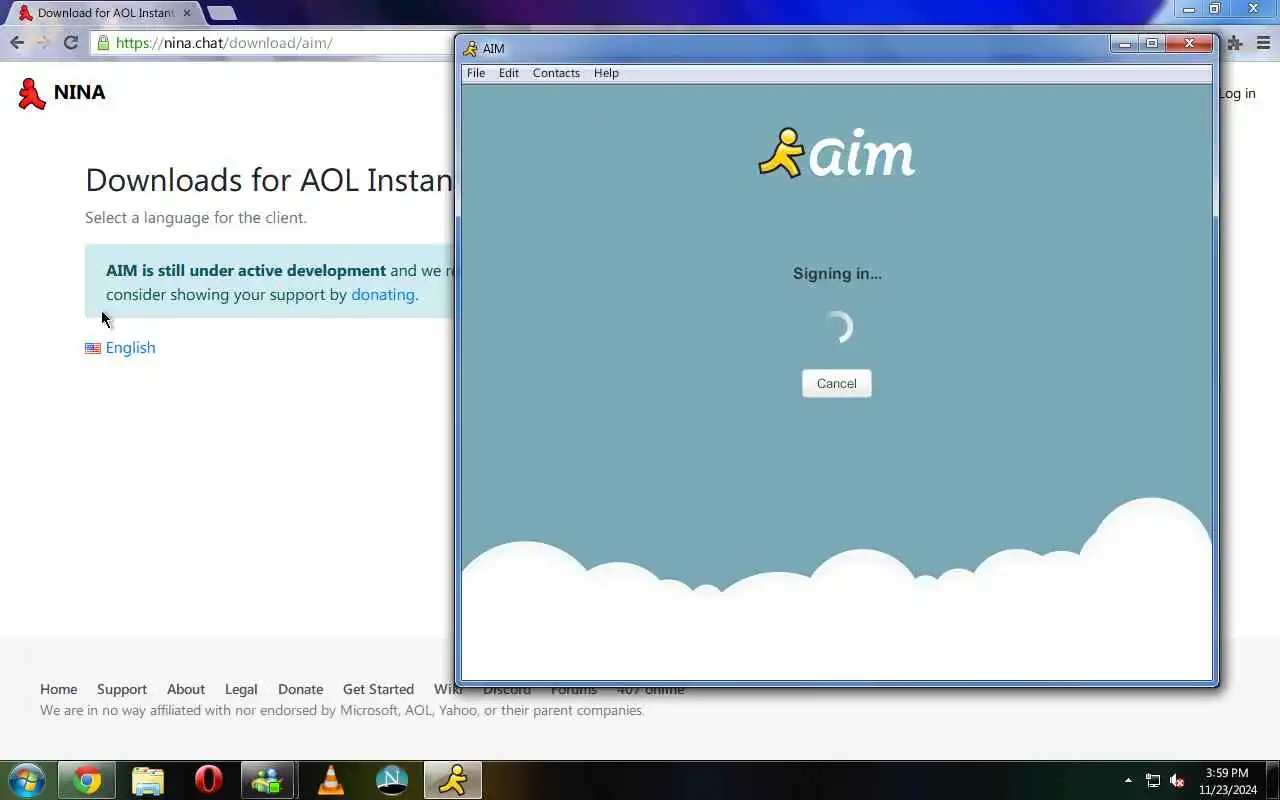
Task: Click the muted volume tray icon
Action: coord(1177,781)
